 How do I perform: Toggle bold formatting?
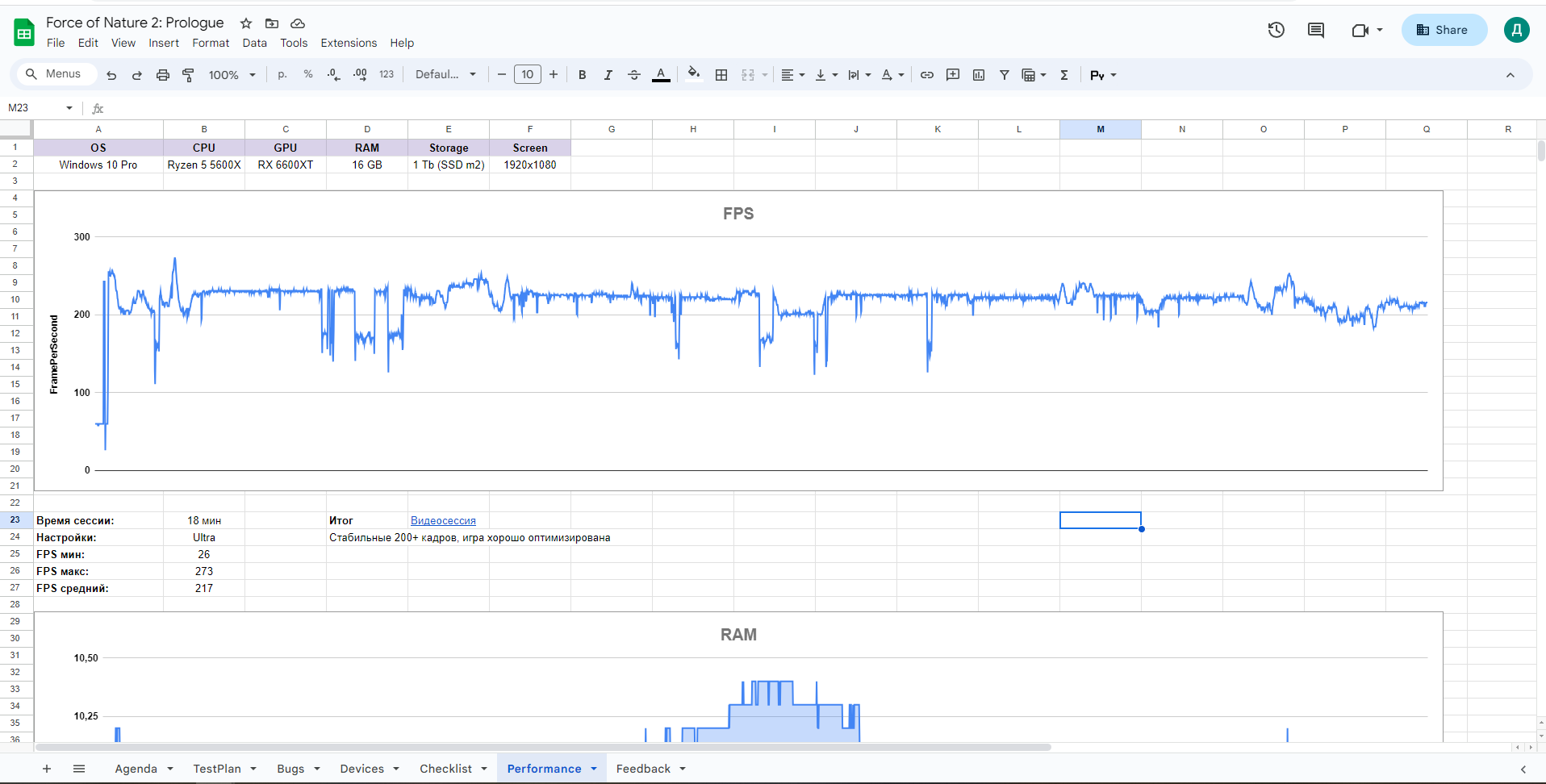(x=582, y=75)
